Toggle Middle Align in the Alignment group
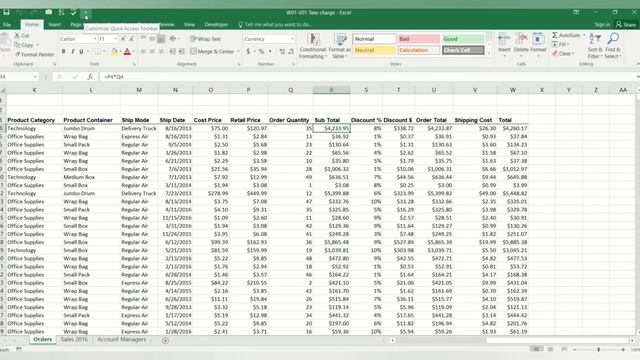This screenshot has height=360, width=640. pyautogui.click(x=152, y=39)
